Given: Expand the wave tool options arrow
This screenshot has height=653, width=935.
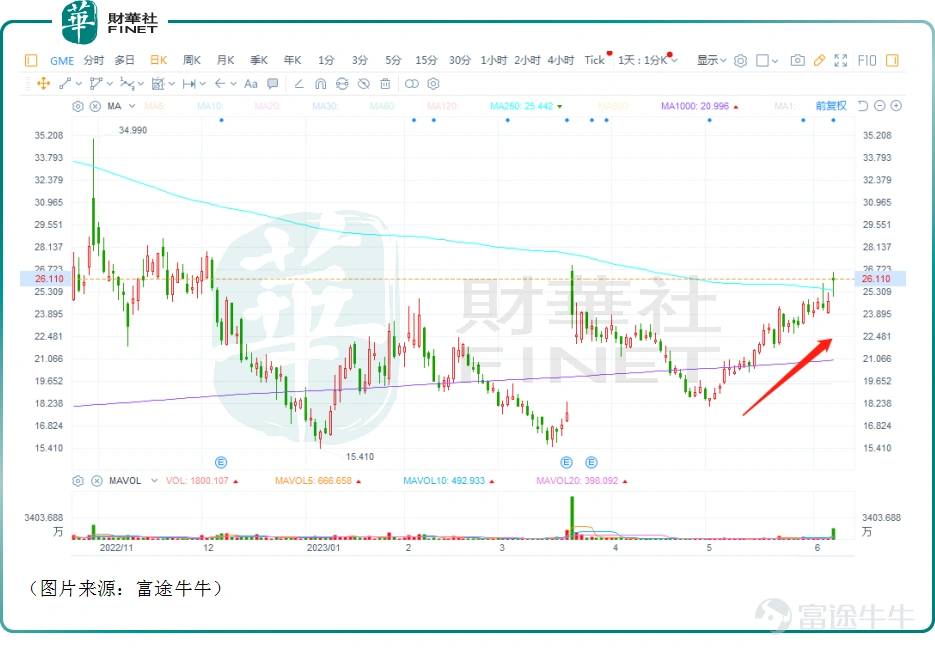Looking at the screenshot, I should 141,83.
